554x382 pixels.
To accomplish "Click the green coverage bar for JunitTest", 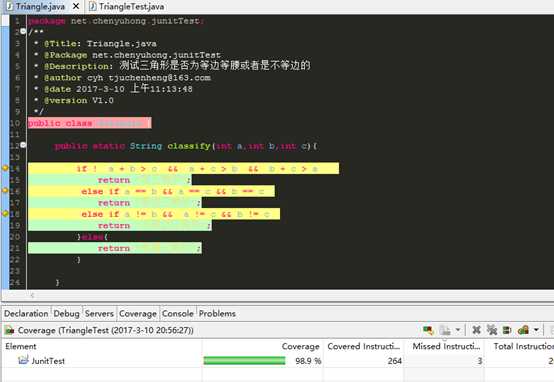I will [x=244, y=361].
